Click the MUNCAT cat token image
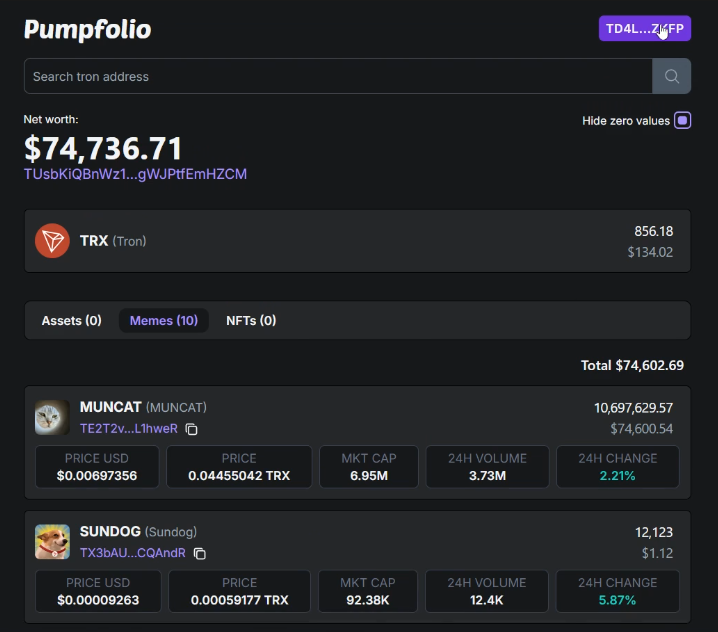Viewport: 718px width, 632px height. coord(52,417)
